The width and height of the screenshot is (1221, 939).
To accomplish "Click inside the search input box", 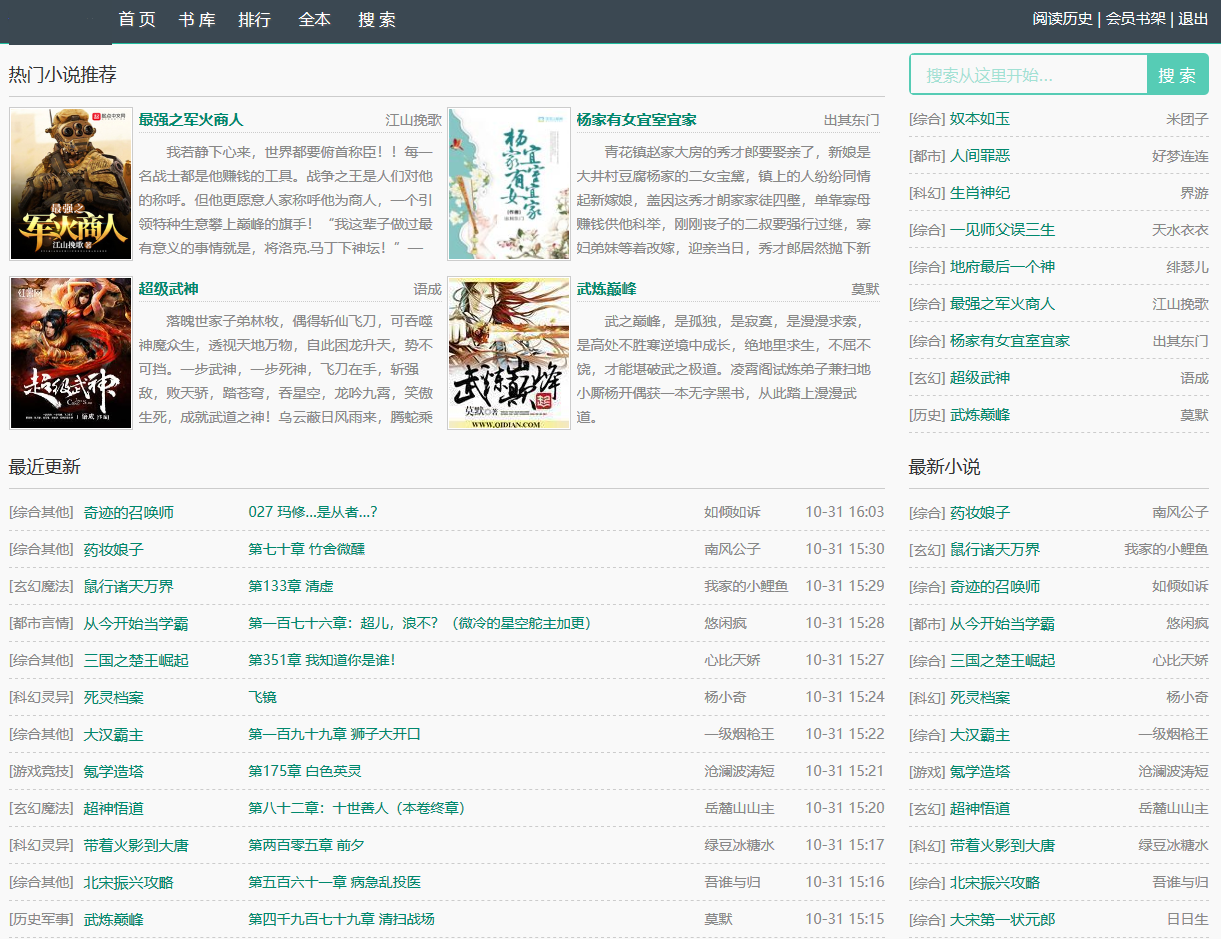I will [x=1028, y=74].
